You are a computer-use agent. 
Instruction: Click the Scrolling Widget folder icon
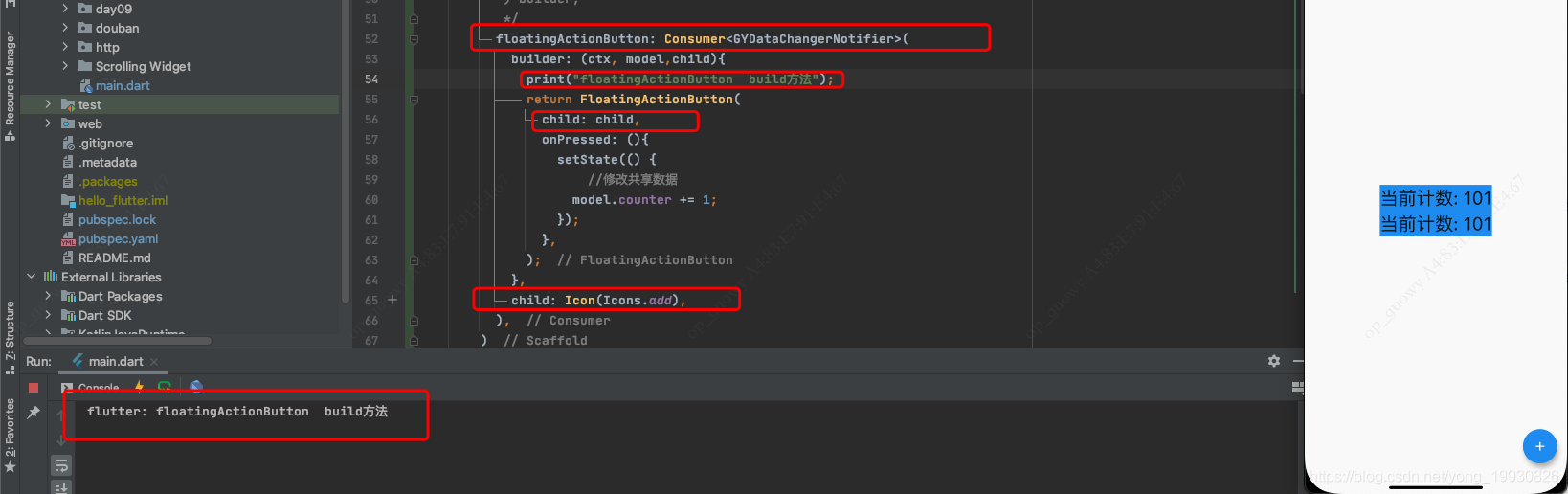[85, 66]
